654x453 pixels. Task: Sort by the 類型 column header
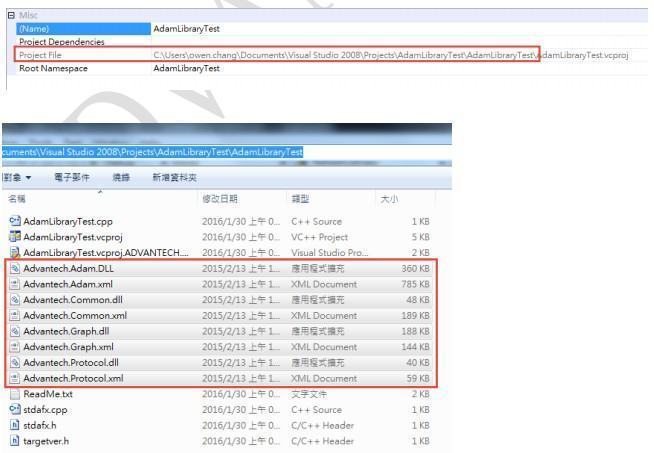300,199
